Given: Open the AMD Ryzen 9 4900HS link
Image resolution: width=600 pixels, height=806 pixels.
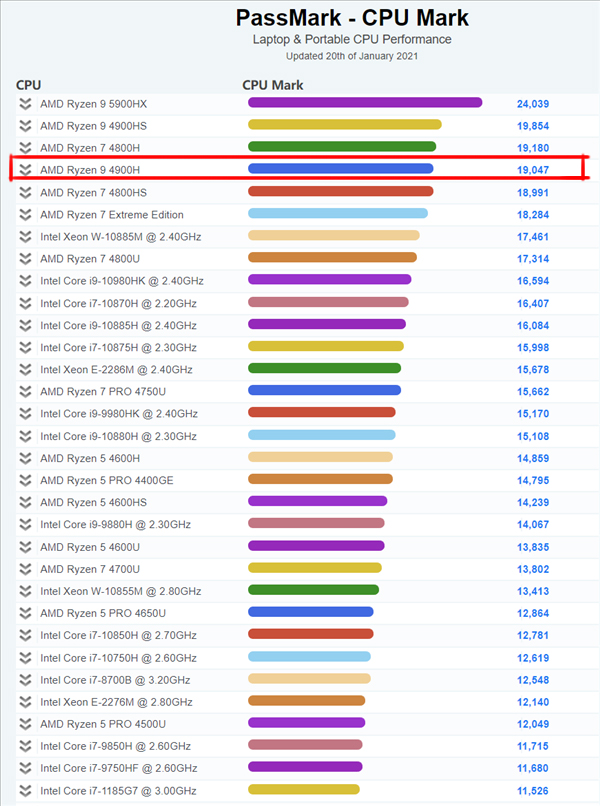Looking at the screenshot, I should pyautogui.click(x=94, y=126).
